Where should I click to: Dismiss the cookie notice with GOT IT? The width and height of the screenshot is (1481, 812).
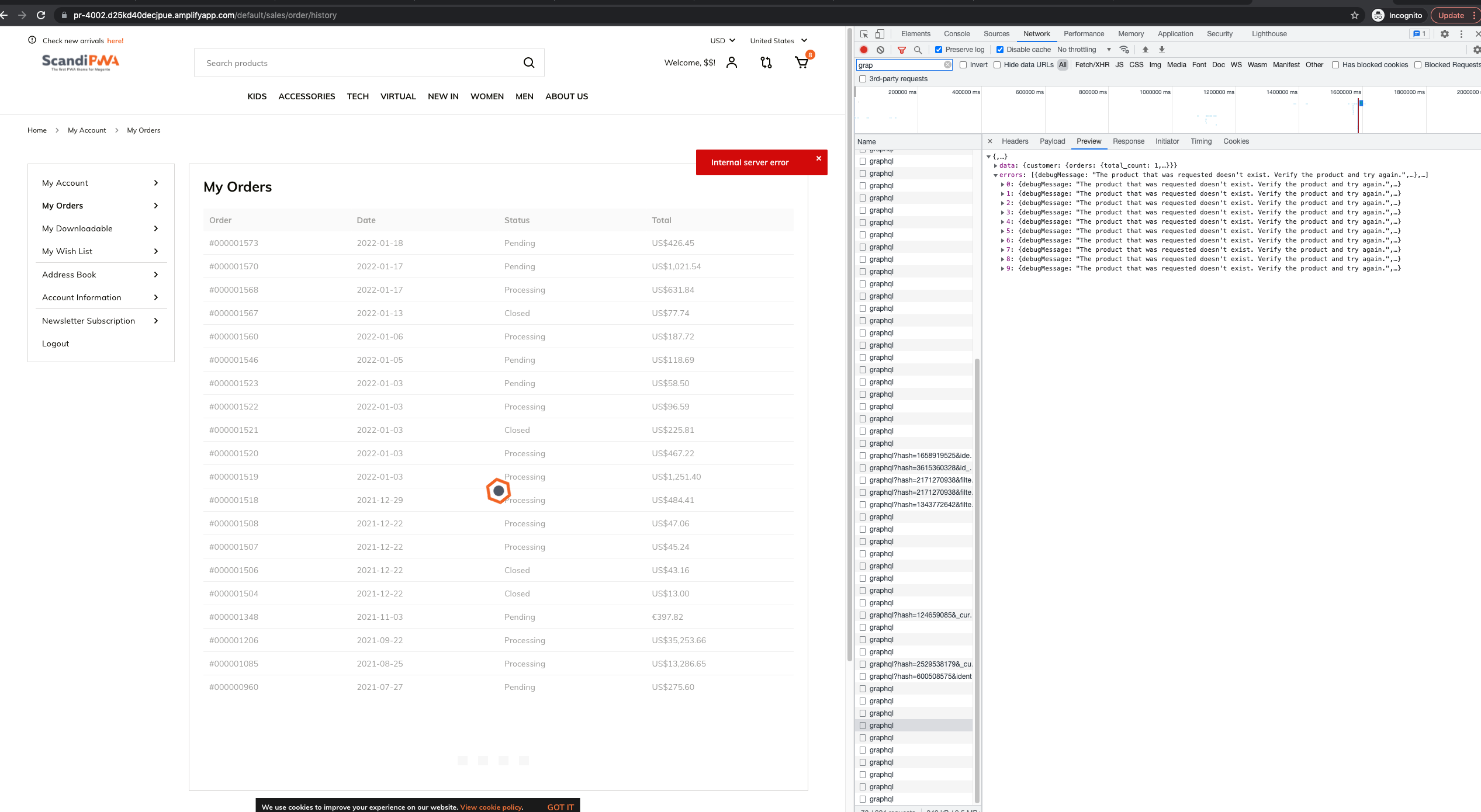click(560, 807)
